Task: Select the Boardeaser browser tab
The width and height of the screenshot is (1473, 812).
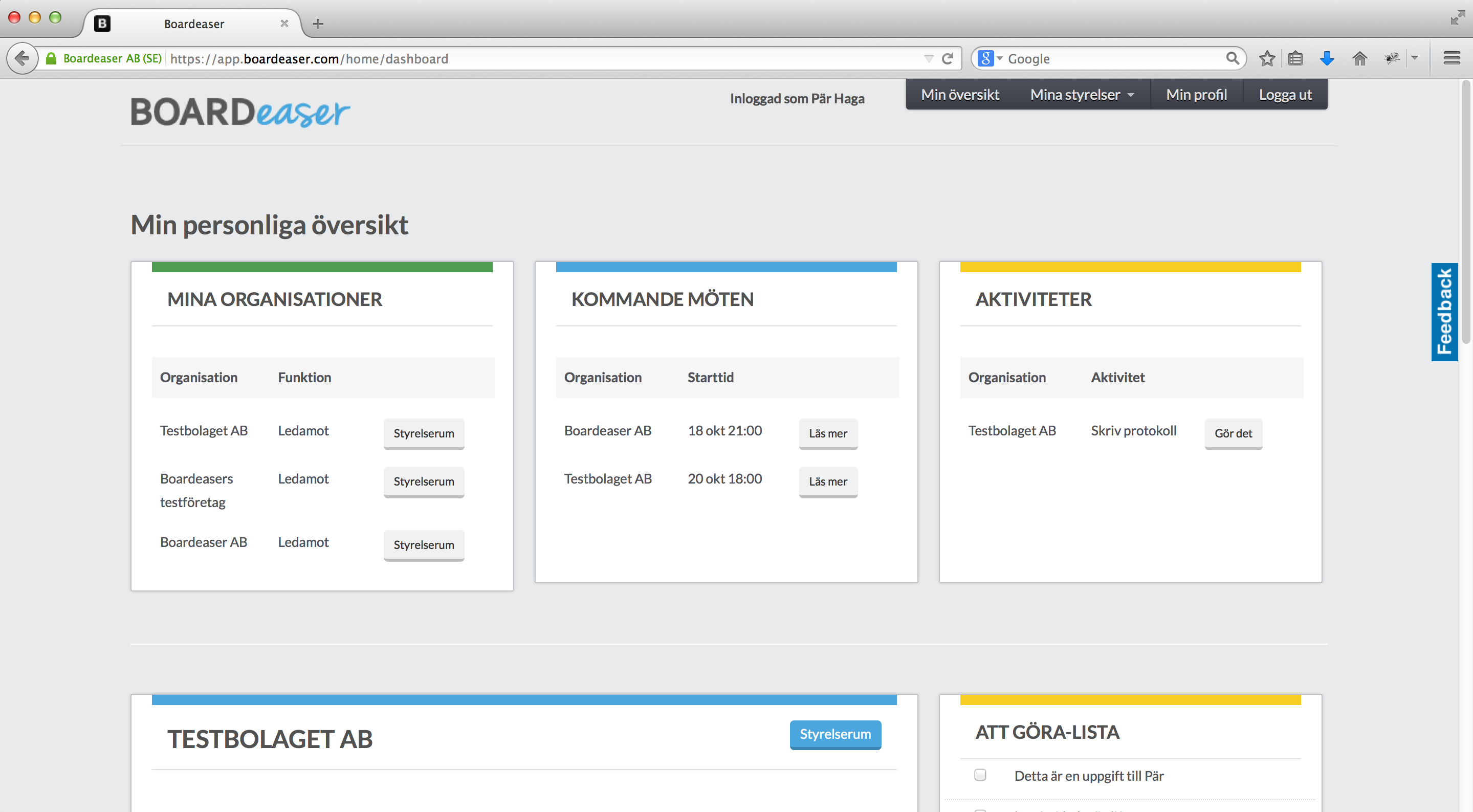Action: tap(194, 24)
